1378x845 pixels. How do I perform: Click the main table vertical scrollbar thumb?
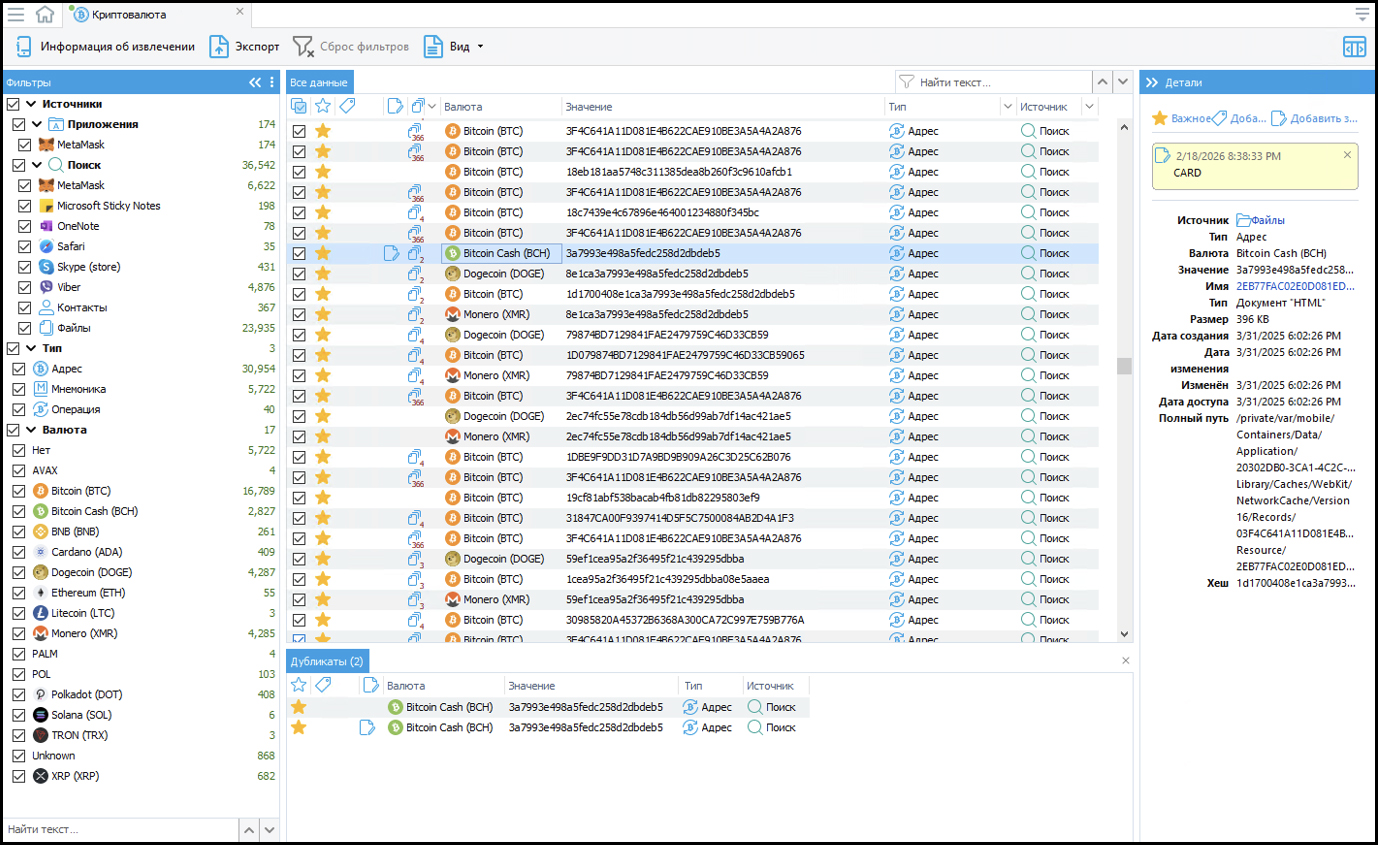click(1124, 366)
